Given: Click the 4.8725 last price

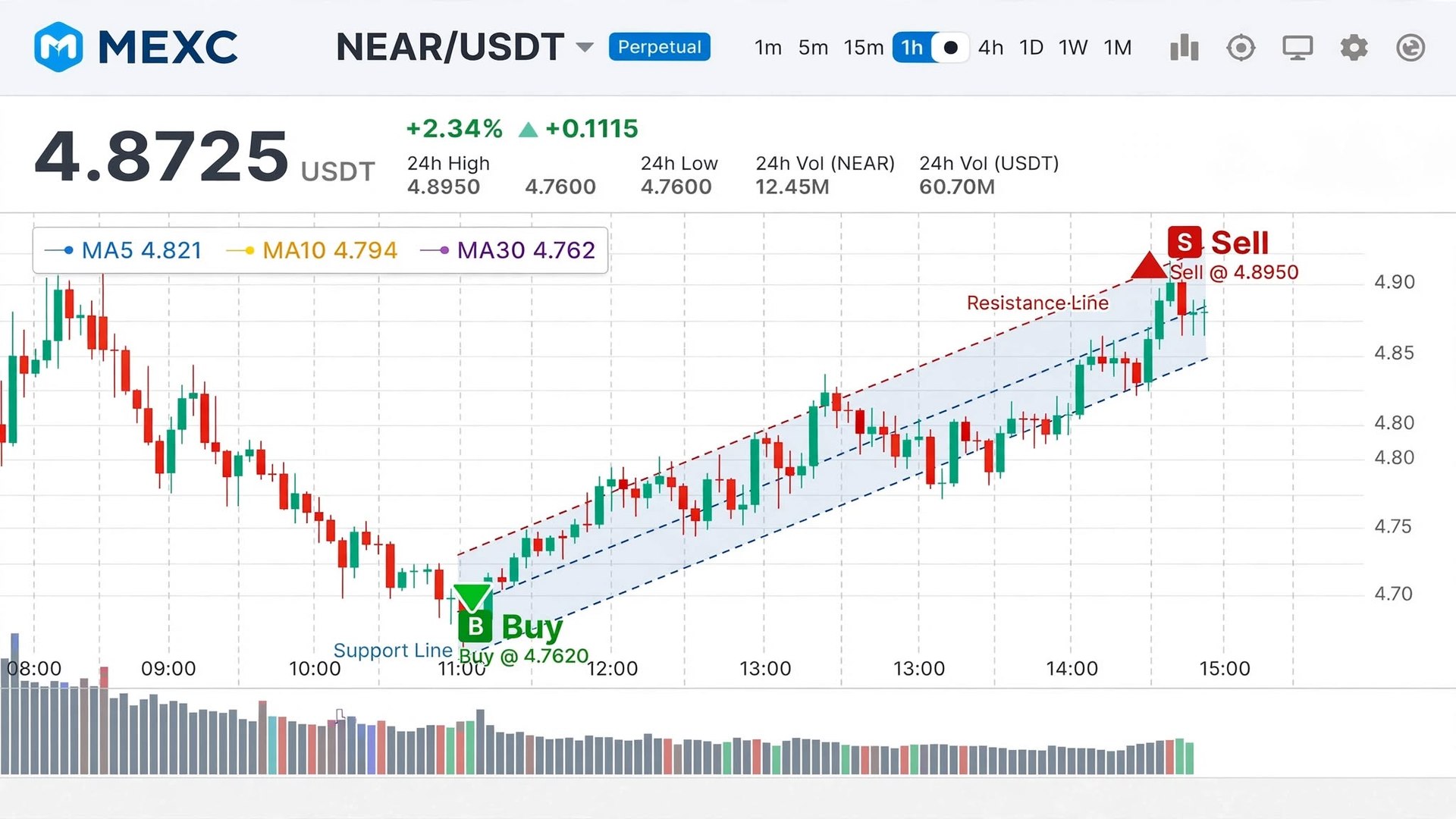Looking at the screenshot, I should pyautogui.click(x=162, y=155).
